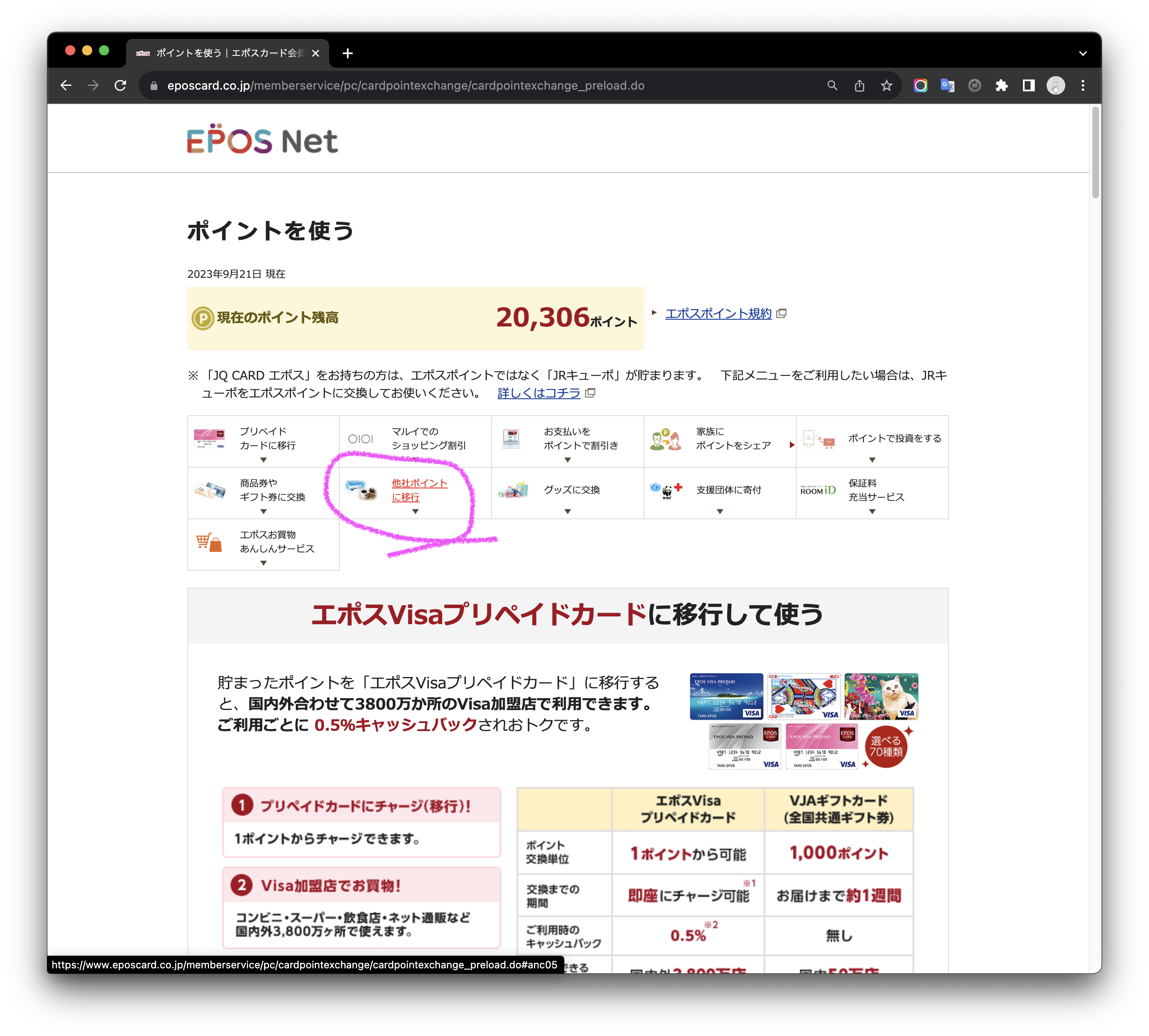Click the gray circular extension icon
1149x1036 pixels.
point(974,85)
